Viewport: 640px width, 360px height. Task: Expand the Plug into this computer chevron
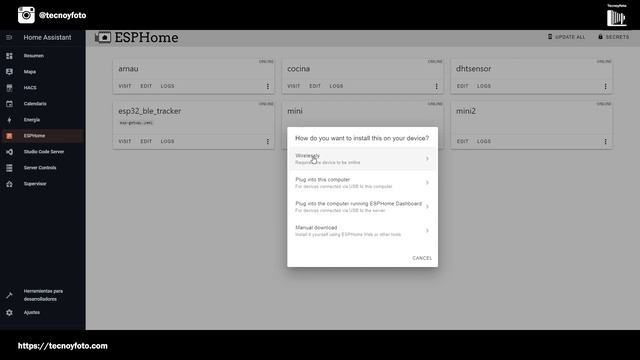coord(427,183)
